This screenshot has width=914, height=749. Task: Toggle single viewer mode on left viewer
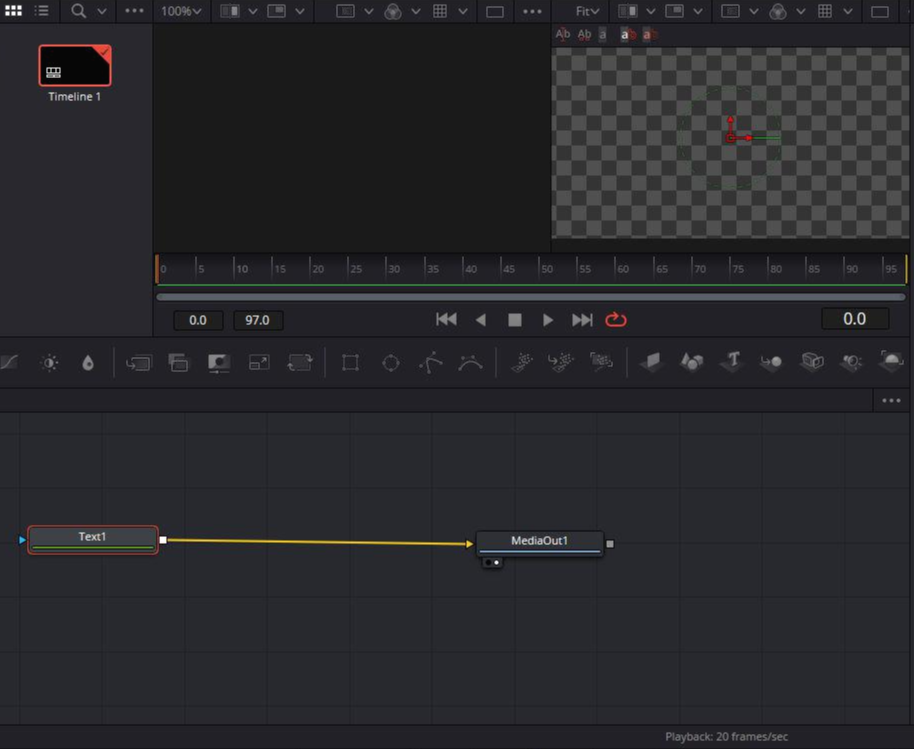pos(494,12)
